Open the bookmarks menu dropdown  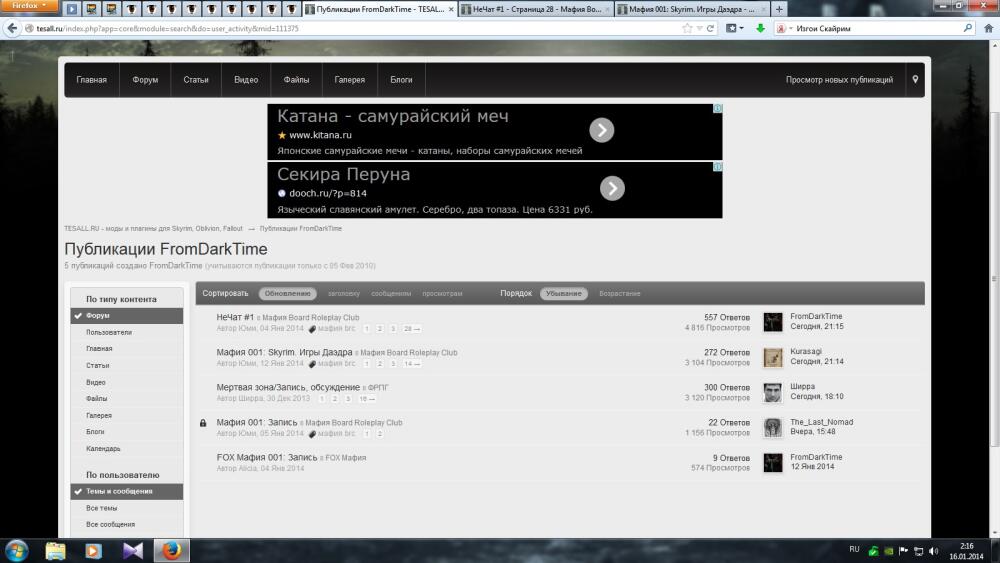(735, 28)
